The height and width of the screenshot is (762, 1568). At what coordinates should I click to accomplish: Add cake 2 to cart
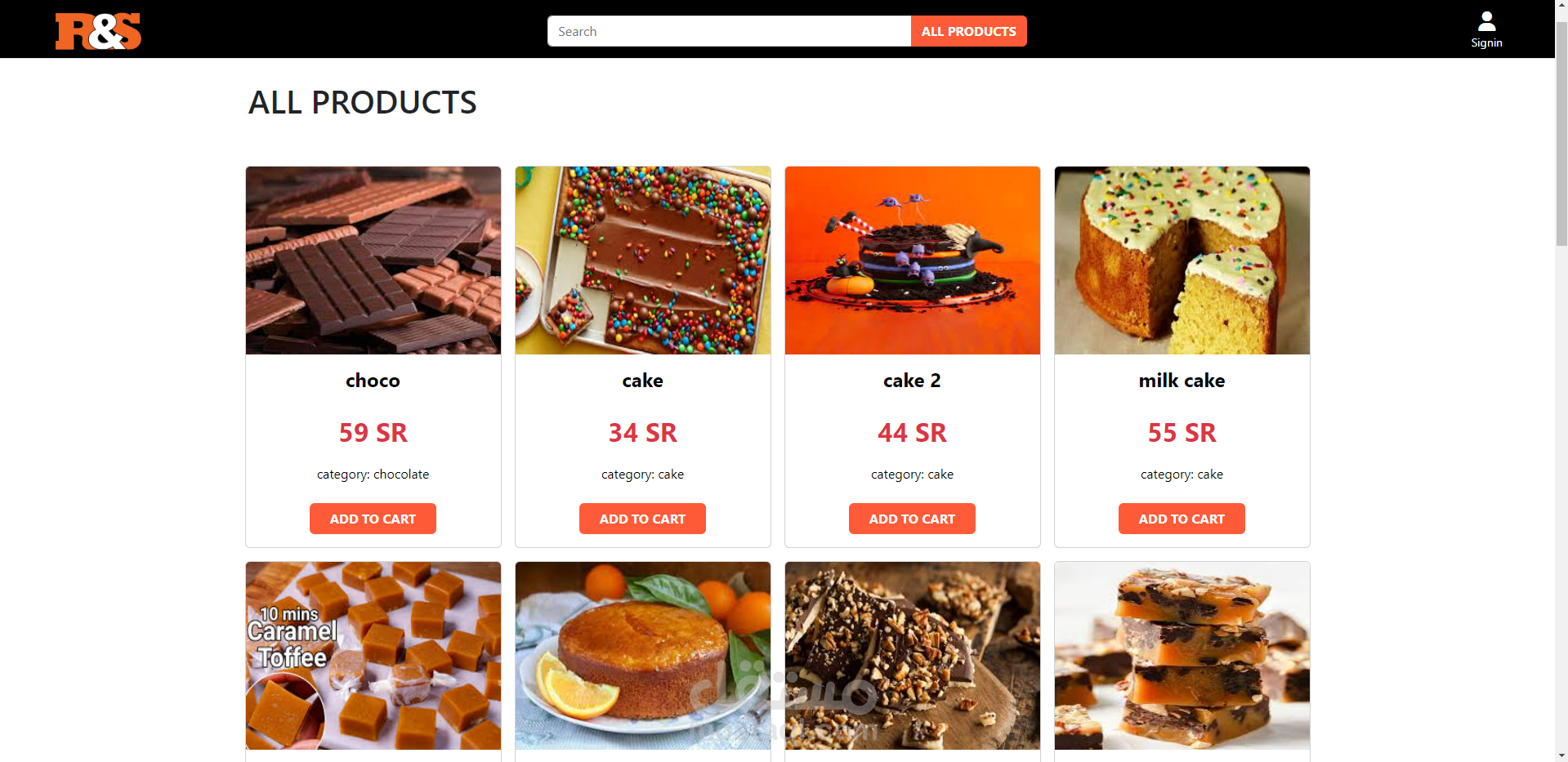pos(912,519)
